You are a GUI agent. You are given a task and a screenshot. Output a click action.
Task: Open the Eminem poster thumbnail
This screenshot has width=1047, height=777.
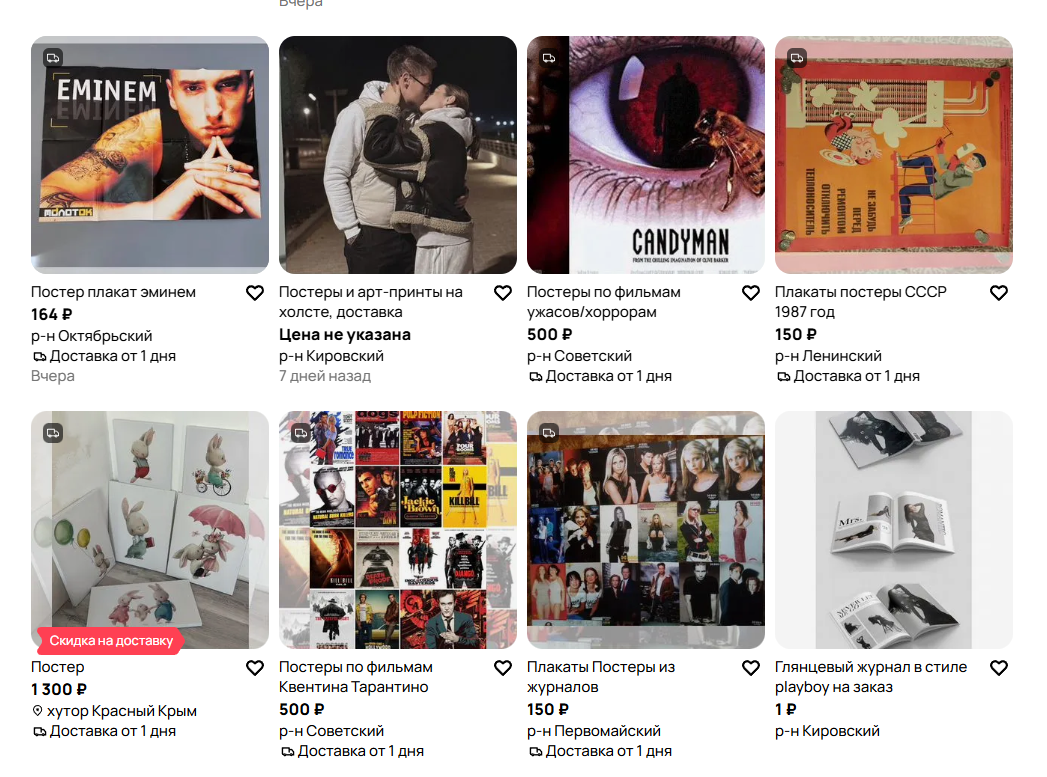(150, 155)
